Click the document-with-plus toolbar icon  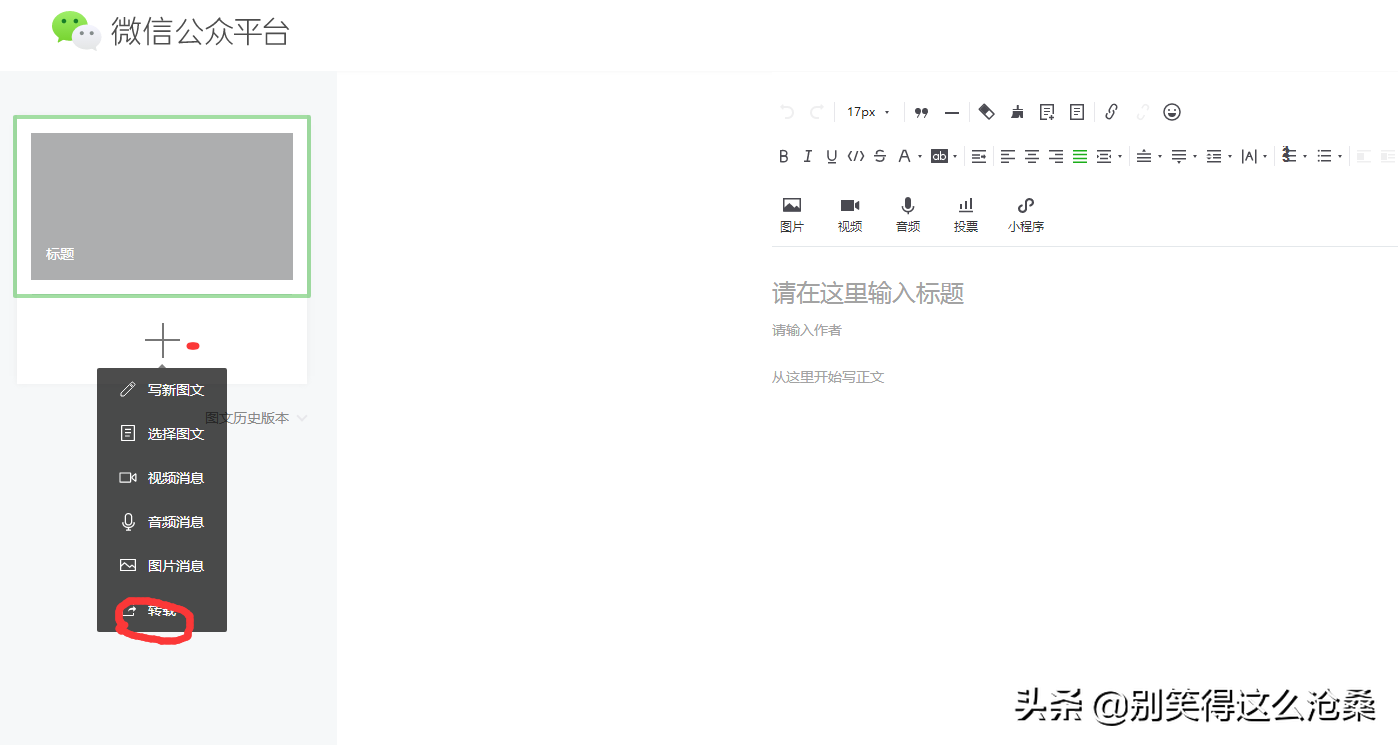(1047, 112)
